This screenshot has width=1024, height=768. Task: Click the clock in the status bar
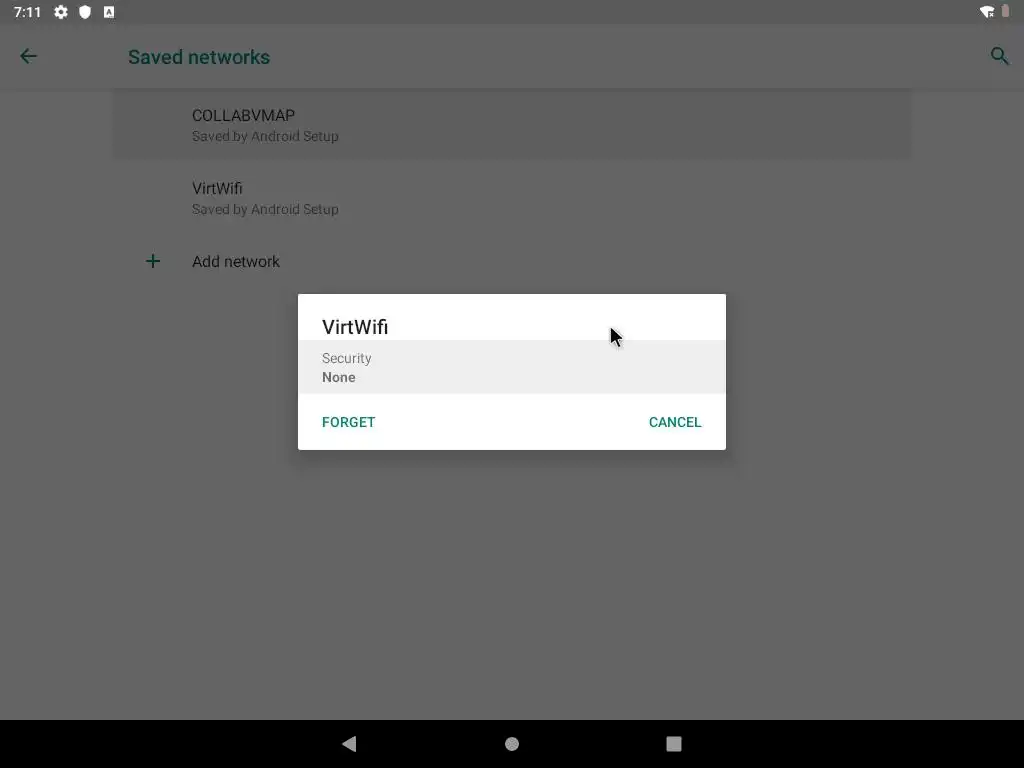click(27, 12)
